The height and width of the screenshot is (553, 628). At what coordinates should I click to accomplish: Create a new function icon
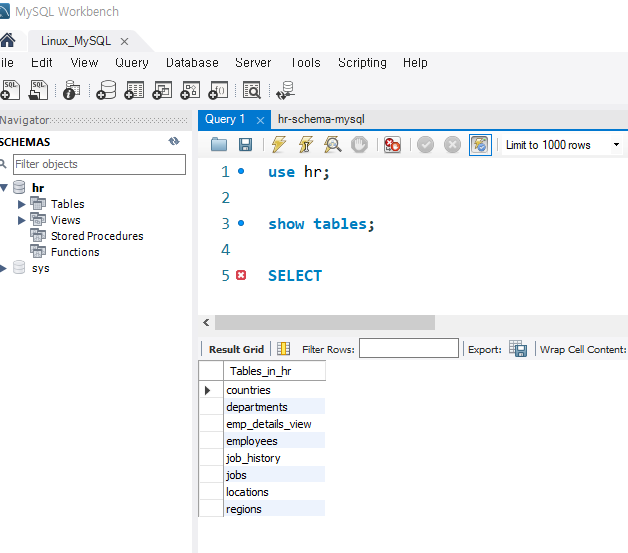tap(218, 90)
